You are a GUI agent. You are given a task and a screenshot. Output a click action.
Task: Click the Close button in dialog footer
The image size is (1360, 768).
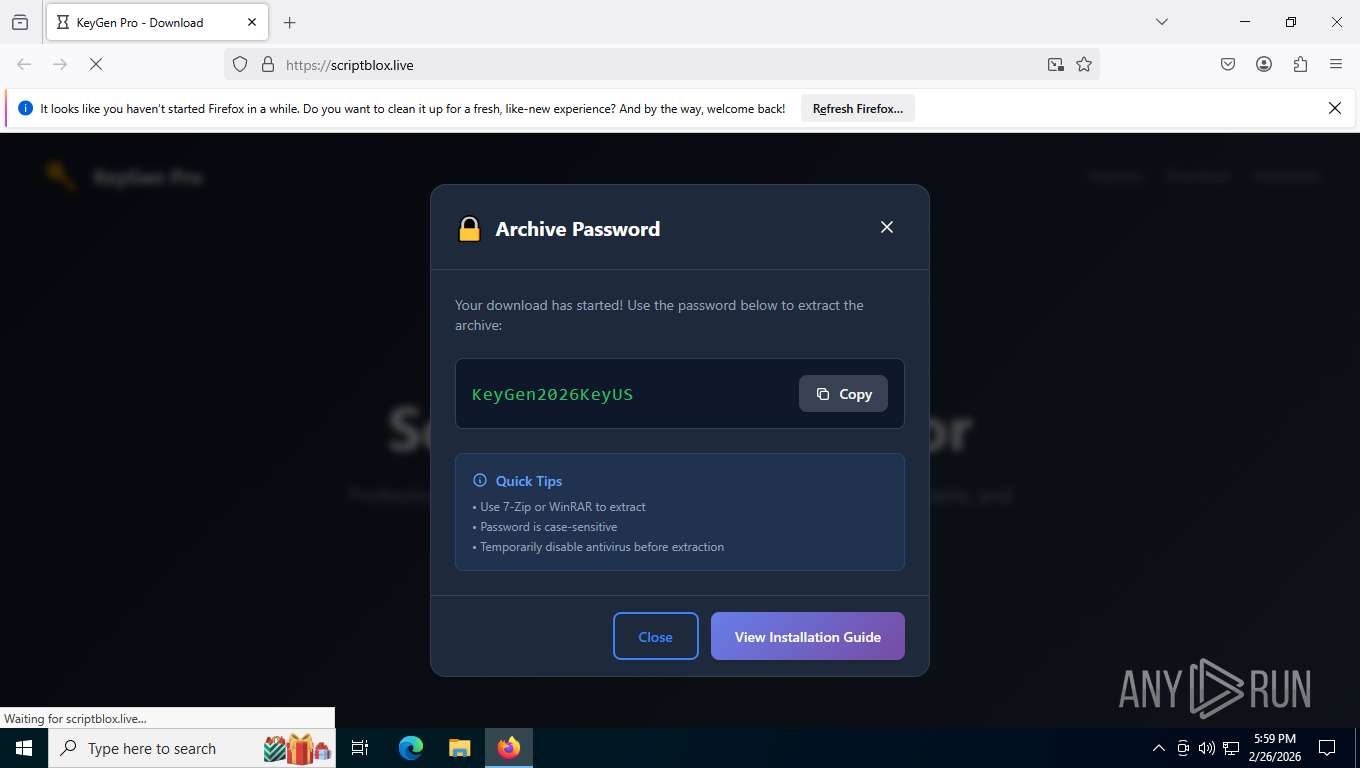656,636
